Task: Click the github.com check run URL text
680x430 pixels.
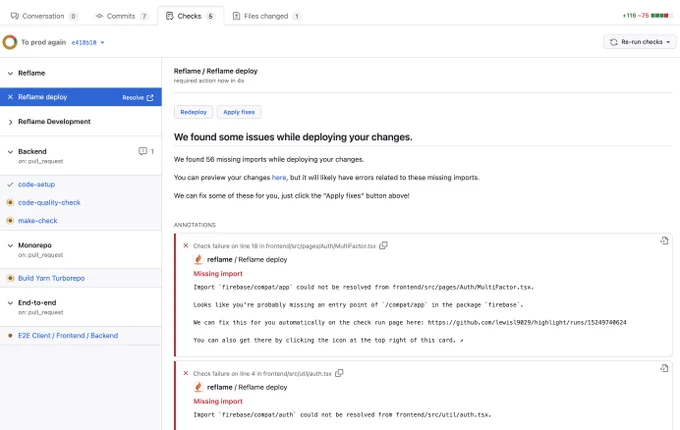Action: click(527, 322)
